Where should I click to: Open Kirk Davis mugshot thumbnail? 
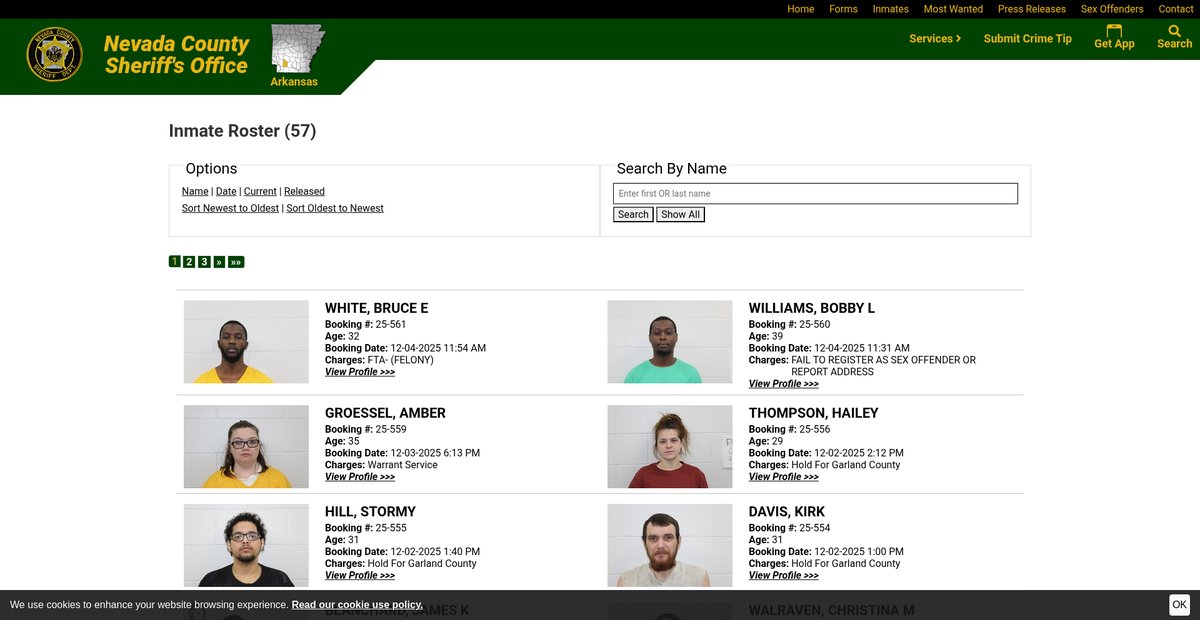pos(670,545)
